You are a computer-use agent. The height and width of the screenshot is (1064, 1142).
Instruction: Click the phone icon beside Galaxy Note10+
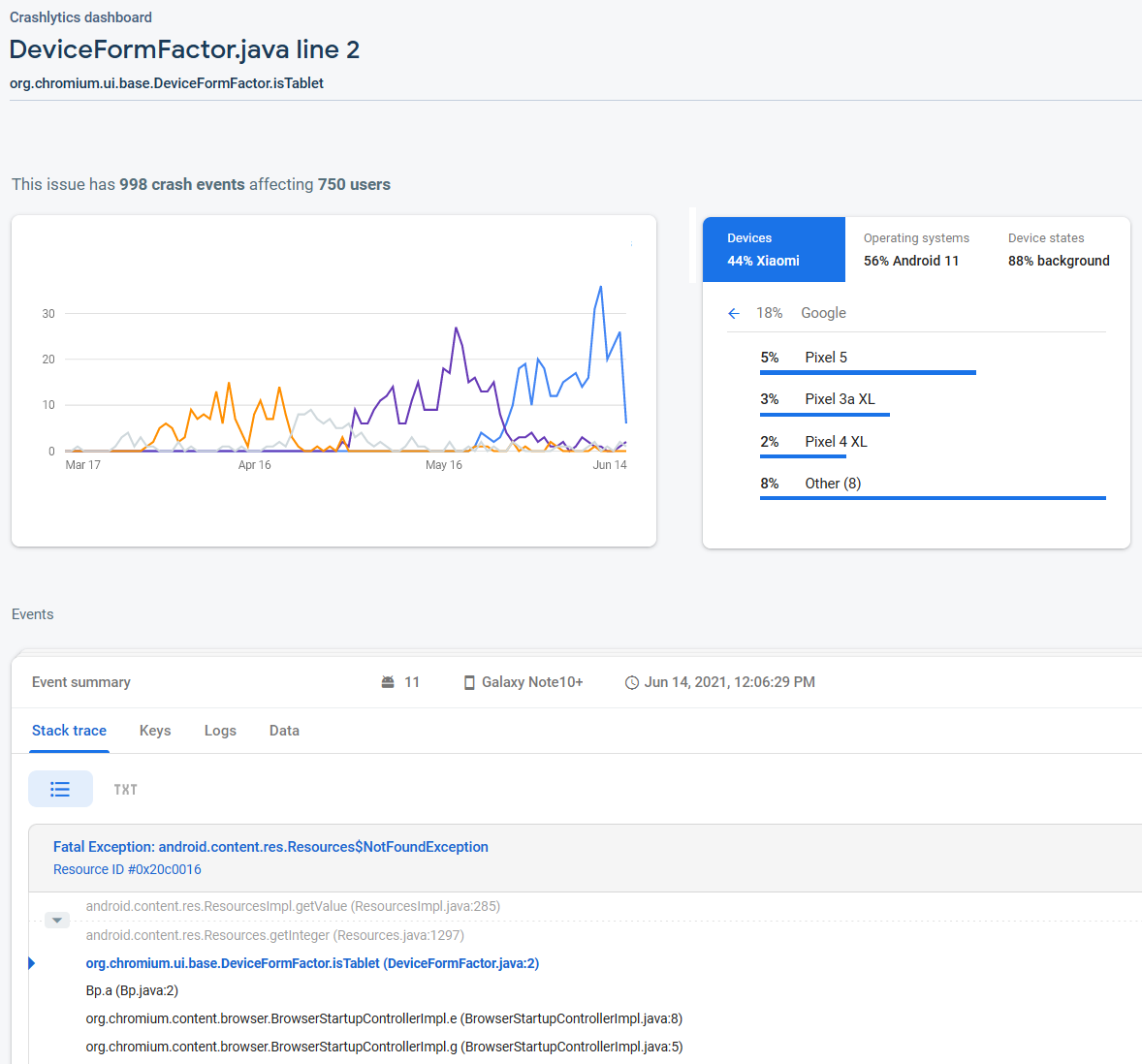tap(469, 682)
